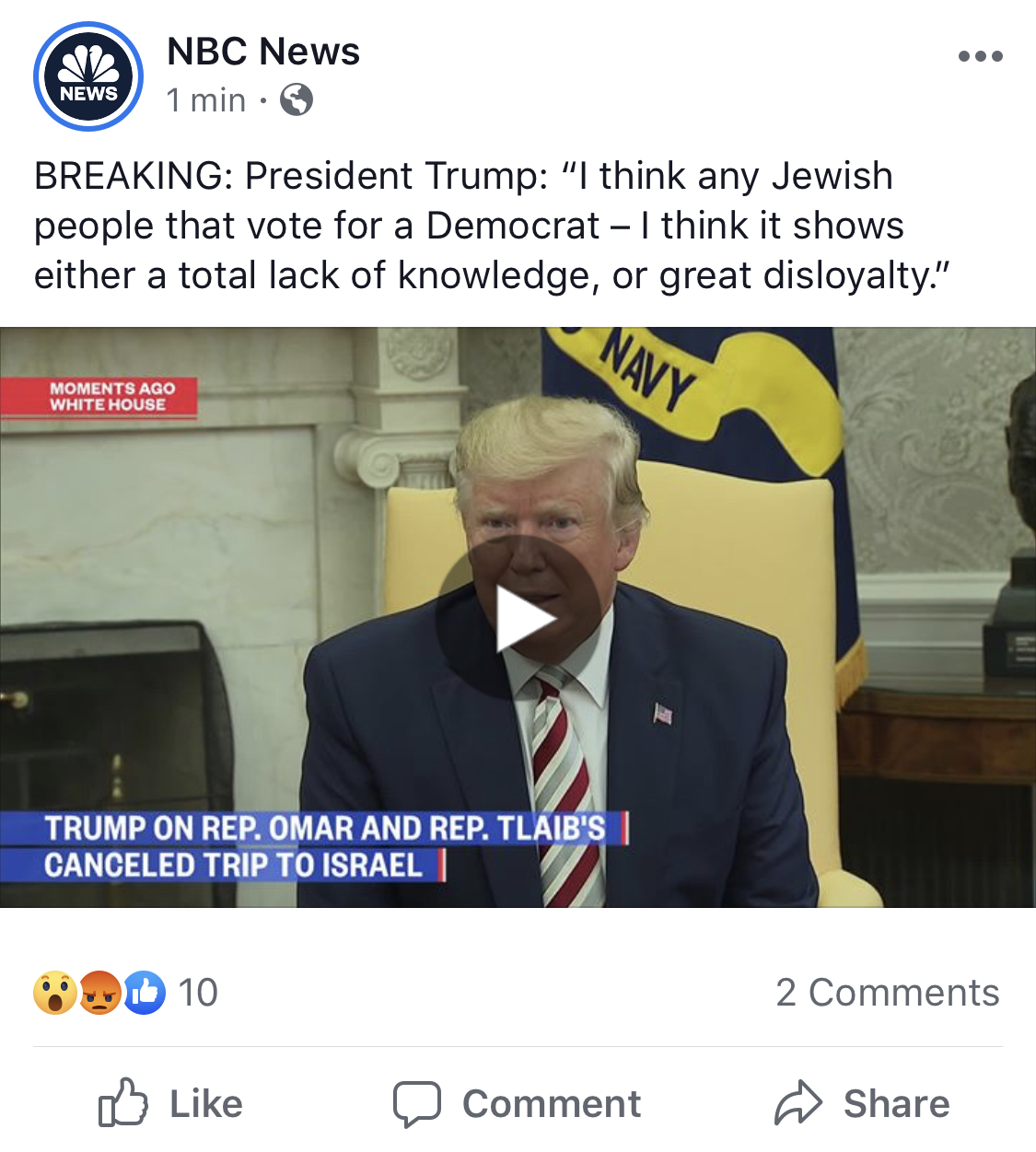1036x1152 pixels.
Task: Open NBC News page name link
Action: (263, 52)
